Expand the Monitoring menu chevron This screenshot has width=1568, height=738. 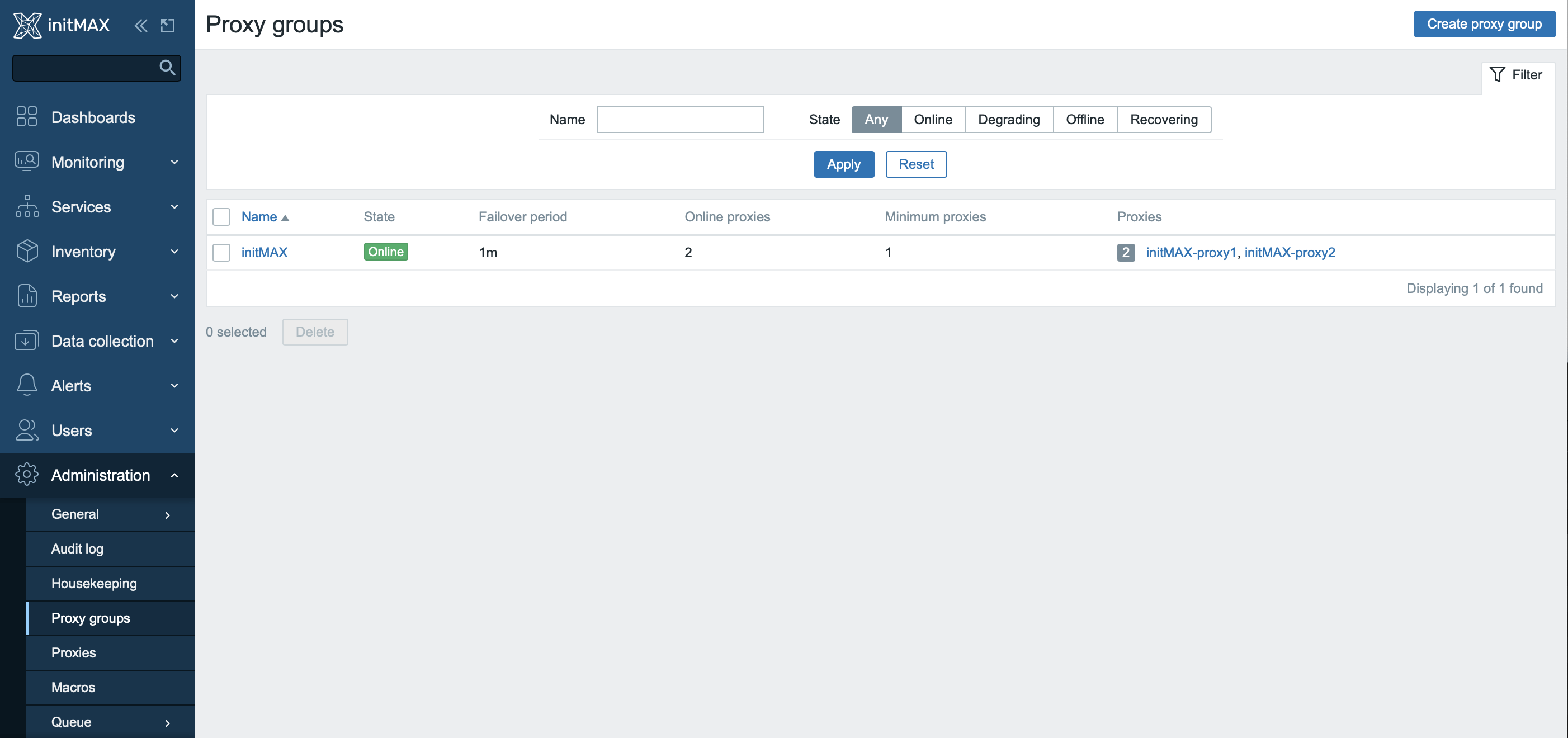coord(174,162)
